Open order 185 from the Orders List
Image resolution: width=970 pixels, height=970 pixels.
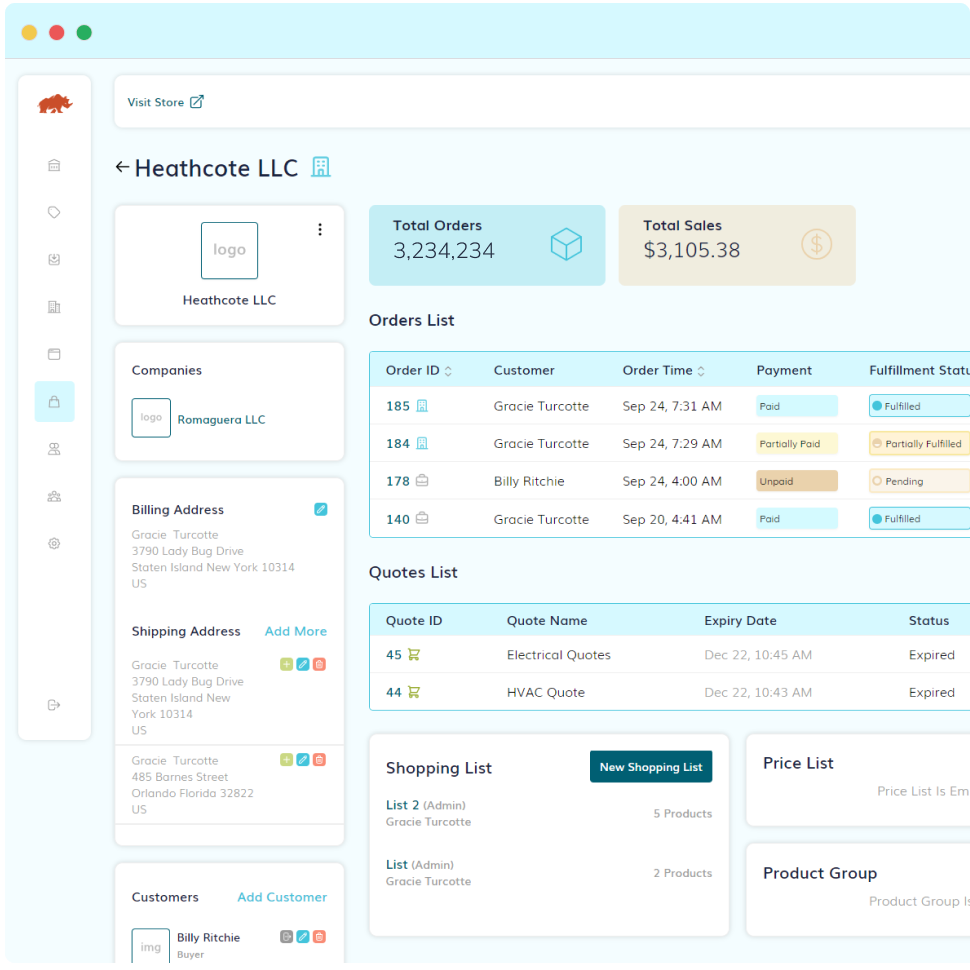click(398, 406)
